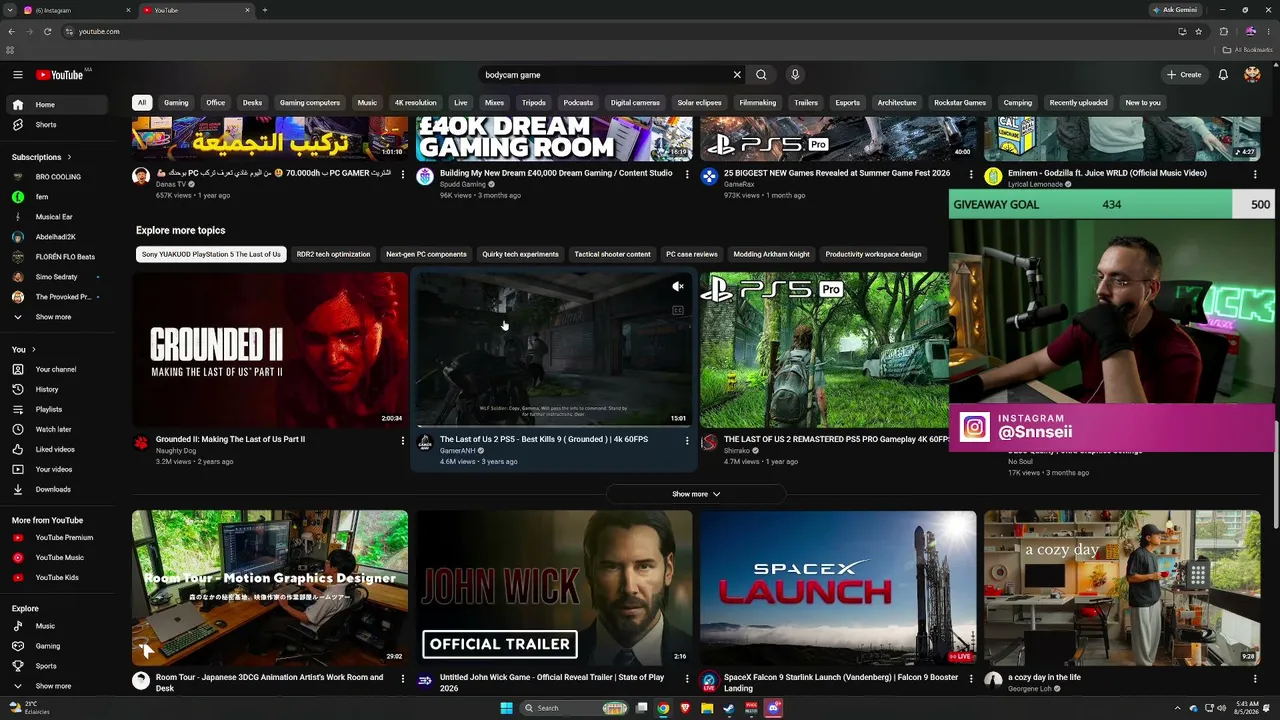Bookmark this page with the star icon

click(1198, 31)
